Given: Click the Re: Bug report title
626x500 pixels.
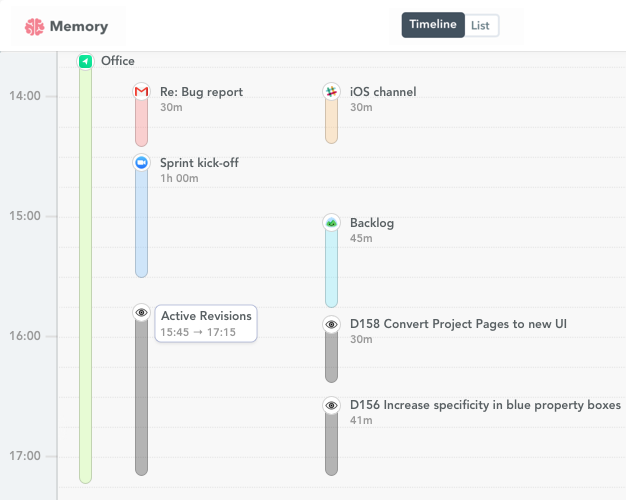Looking at the screenshot, I should tap(201, 92).
